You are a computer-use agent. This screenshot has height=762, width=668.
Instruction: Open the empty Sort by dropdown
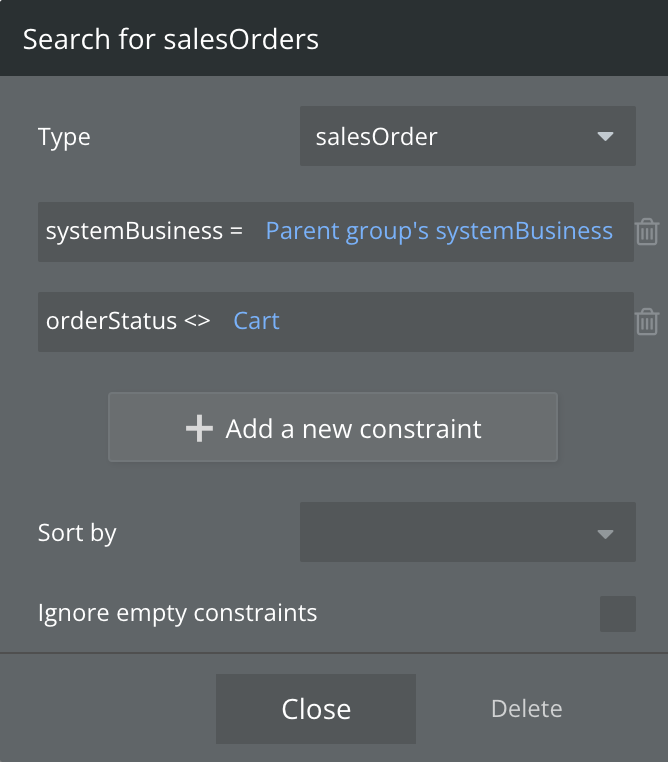click(467, 532)
